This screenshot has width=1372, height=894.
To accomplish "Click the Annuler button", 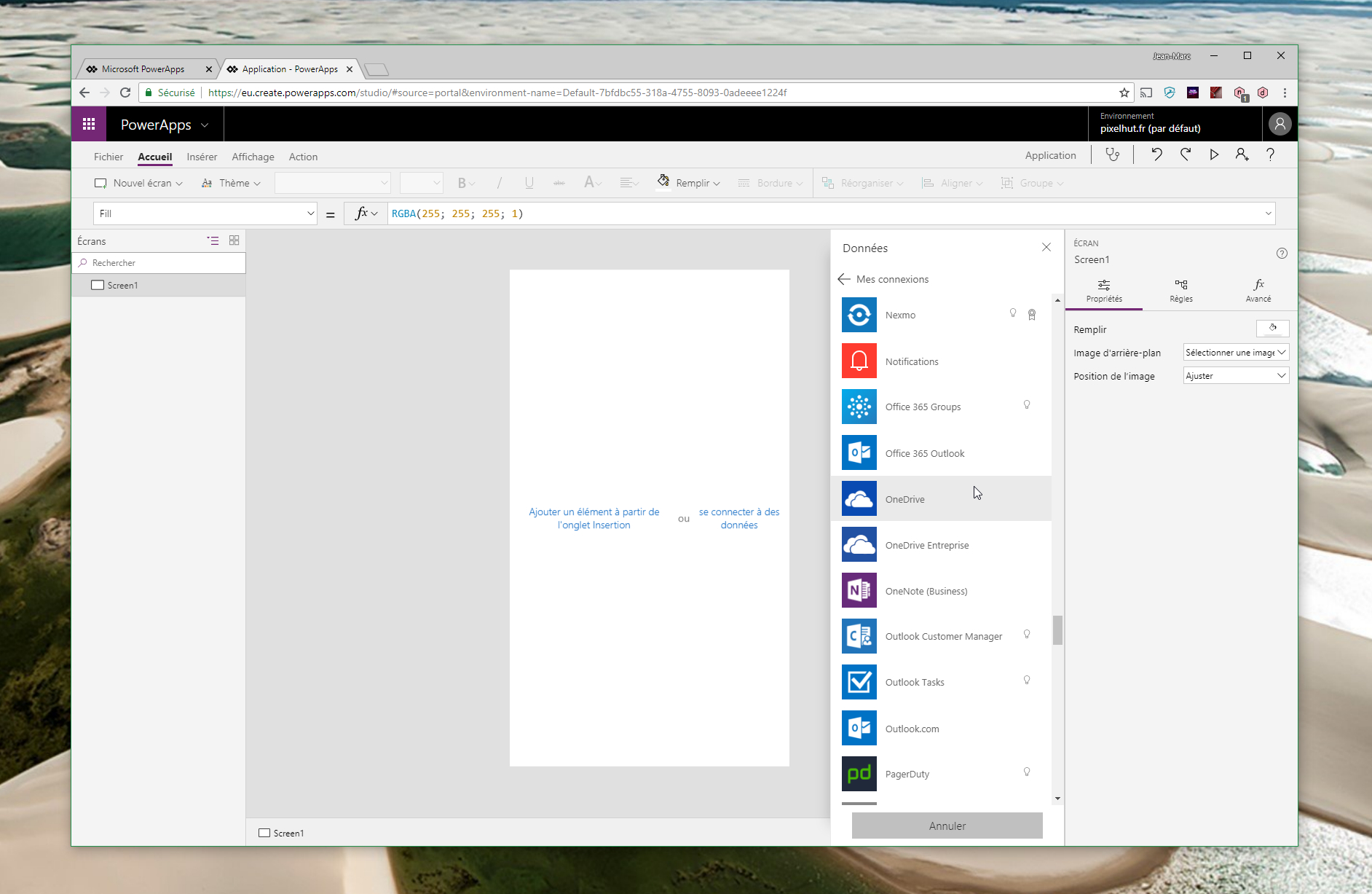I will (947, 826).
